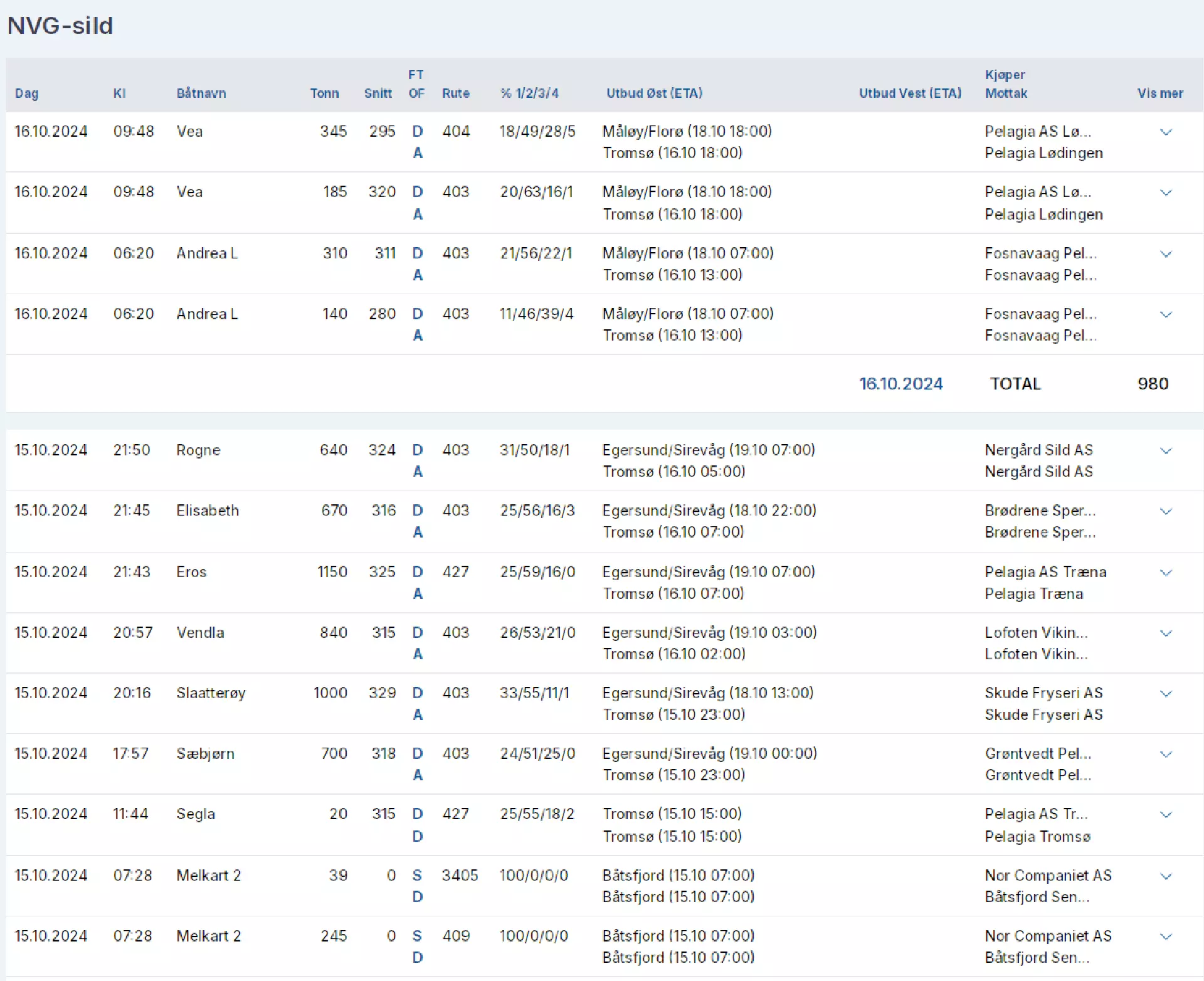Sort by the Båtnavn column header
This screenshot has height=981, width=1204.
201,93
